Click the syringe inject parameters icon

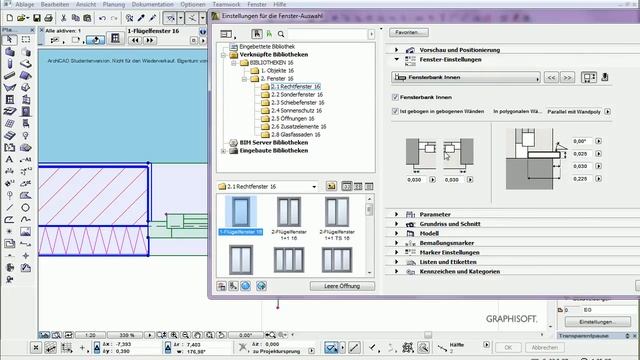pyautogui.click(x=153, y=18)
